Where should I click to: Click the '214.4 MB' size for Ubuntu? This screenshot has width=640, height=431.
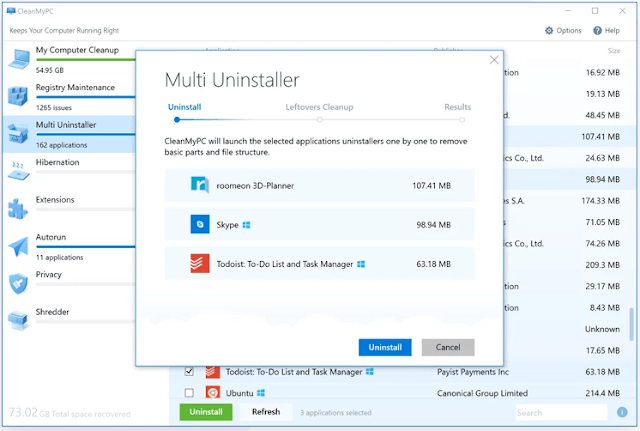pos(602,393)
